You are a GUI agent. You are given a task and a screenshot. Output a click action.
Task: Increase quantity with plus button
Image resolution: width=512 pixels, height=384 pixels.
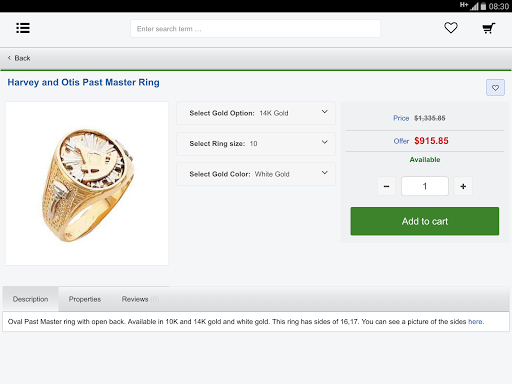(x=463, y=186)
